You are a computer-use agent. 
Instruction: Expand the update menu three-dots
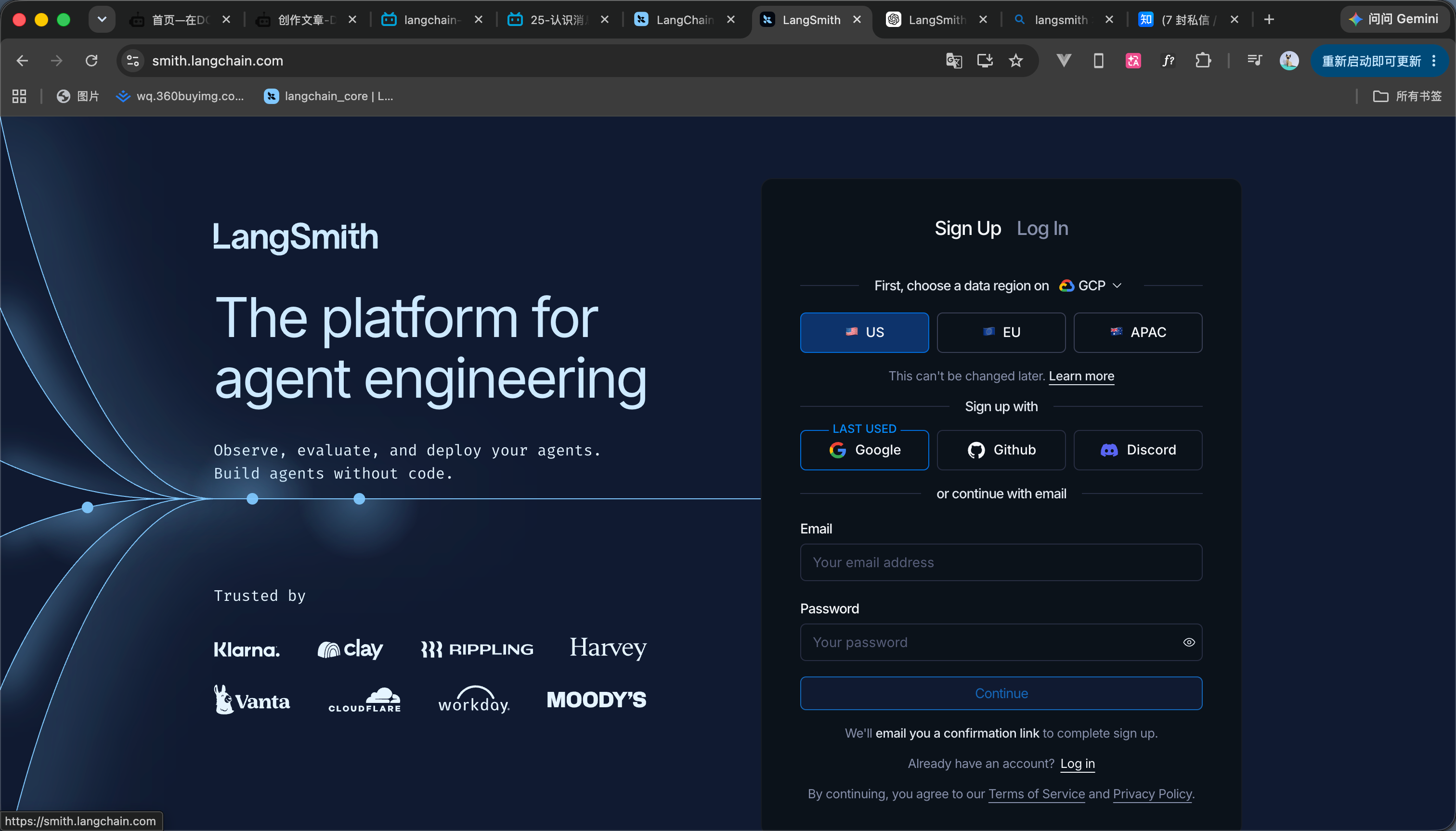[x=1434, y=61]
